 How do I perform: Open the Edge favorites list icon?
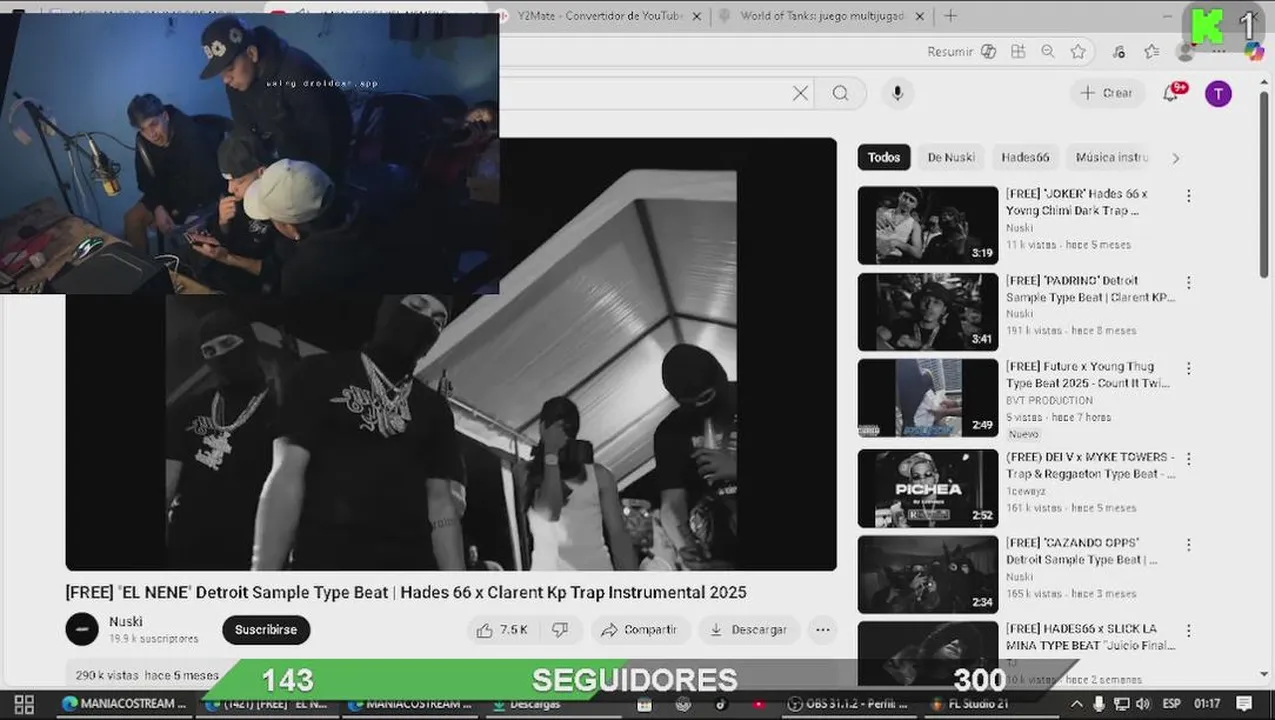click(1152, 52)
